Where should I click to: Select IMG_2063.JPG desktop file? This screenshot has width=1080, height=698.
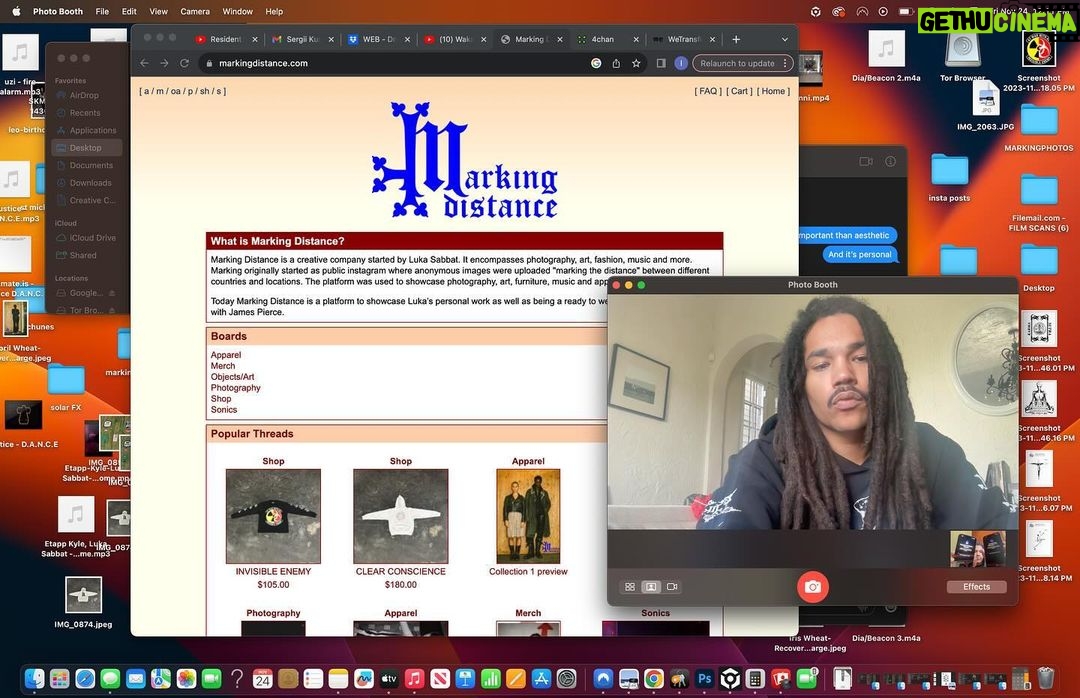[986, 105]
